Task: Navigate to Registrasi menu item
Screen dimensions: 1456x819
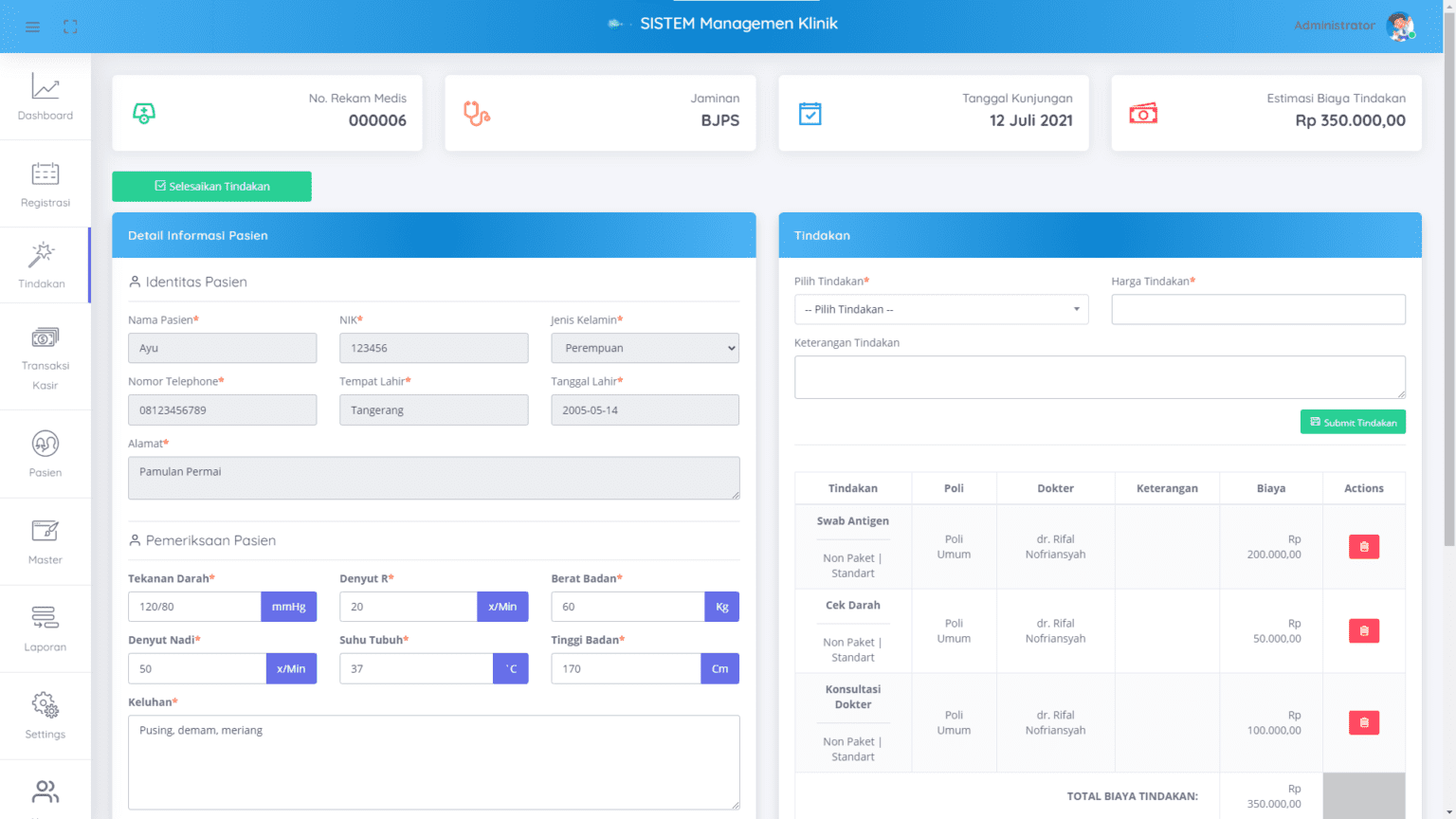Action: pyautogui.click(x=45, y=184)
